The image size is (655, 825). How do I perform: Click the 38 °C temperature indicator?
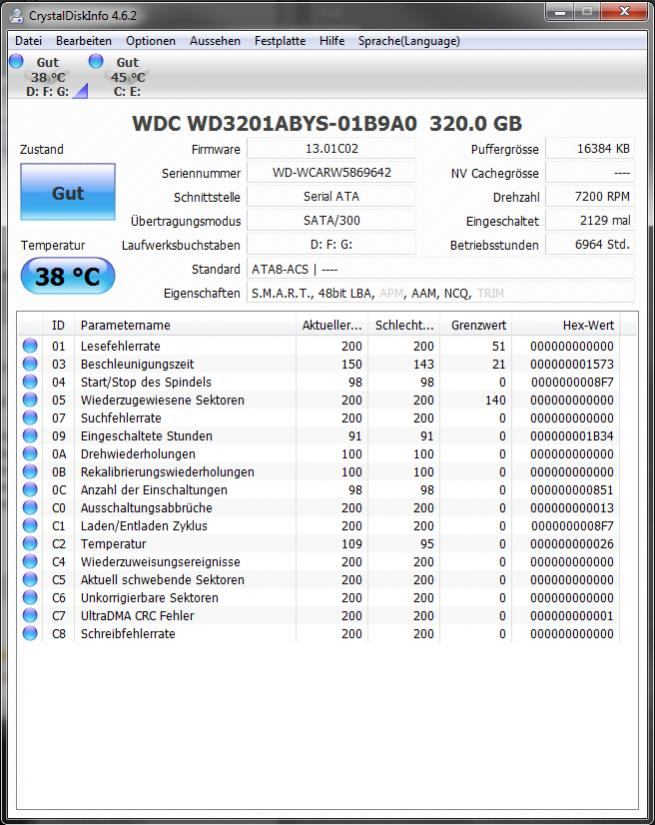tap(67, 276)
